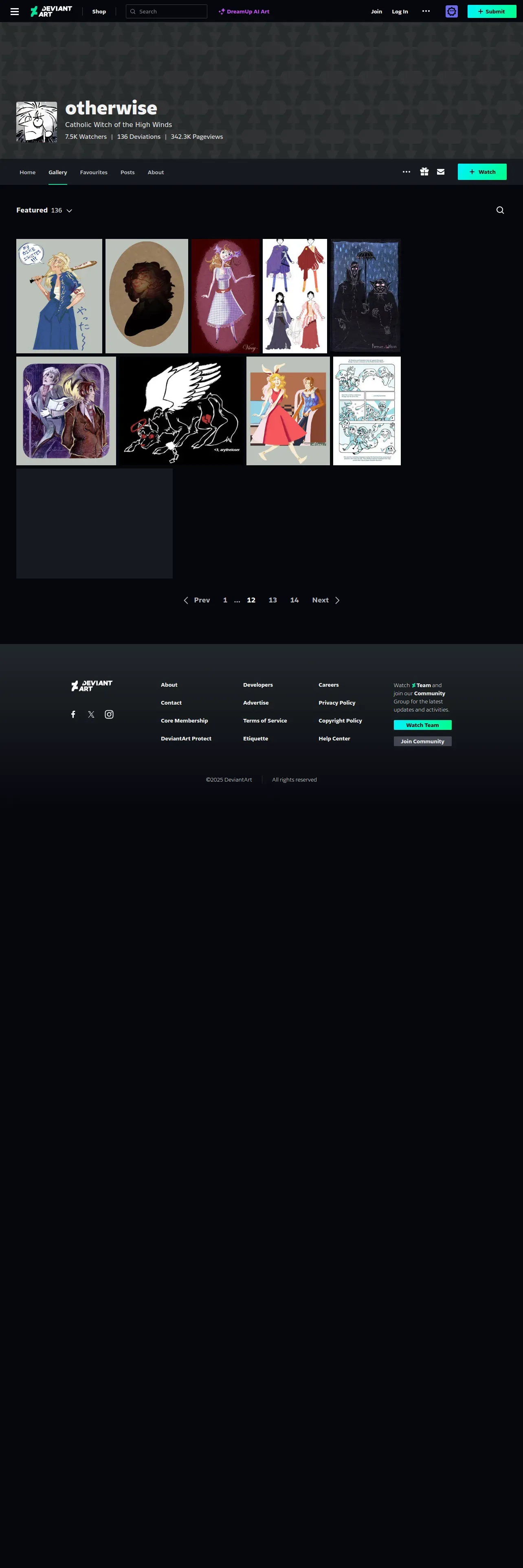Screen dimensions: 523x1568
Task: Click the purple chat bubble icon in the header
Action: click(x=452, y=11)
